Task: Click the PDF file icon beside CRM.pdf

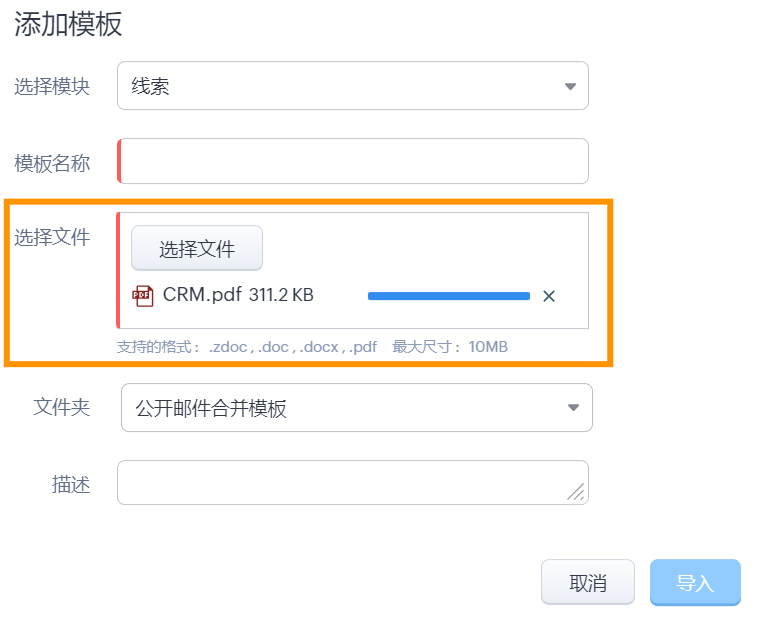Action: (143, 295)
